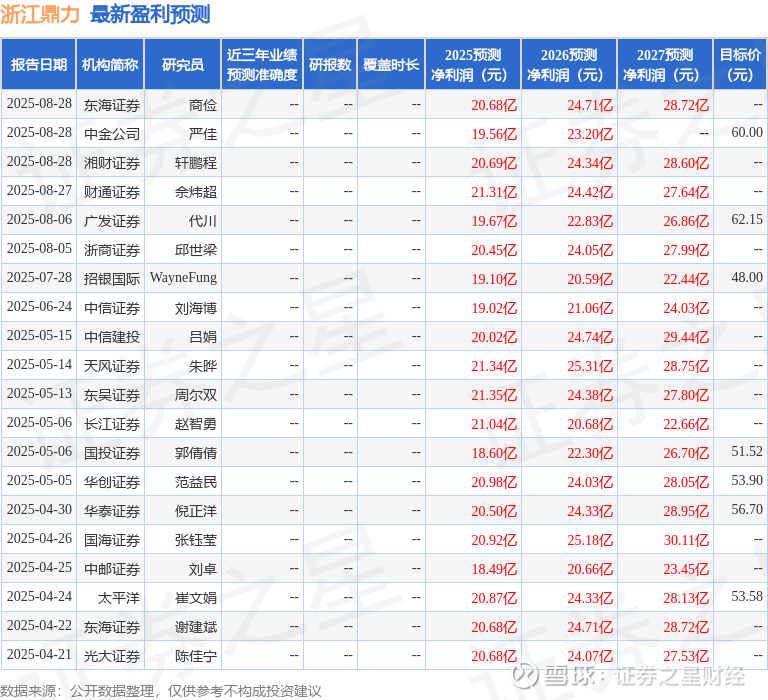Image resolution: width=768 pixels, height=700 pixels.
Task: Click researcher name 朱晔
Action: (202, 365)
